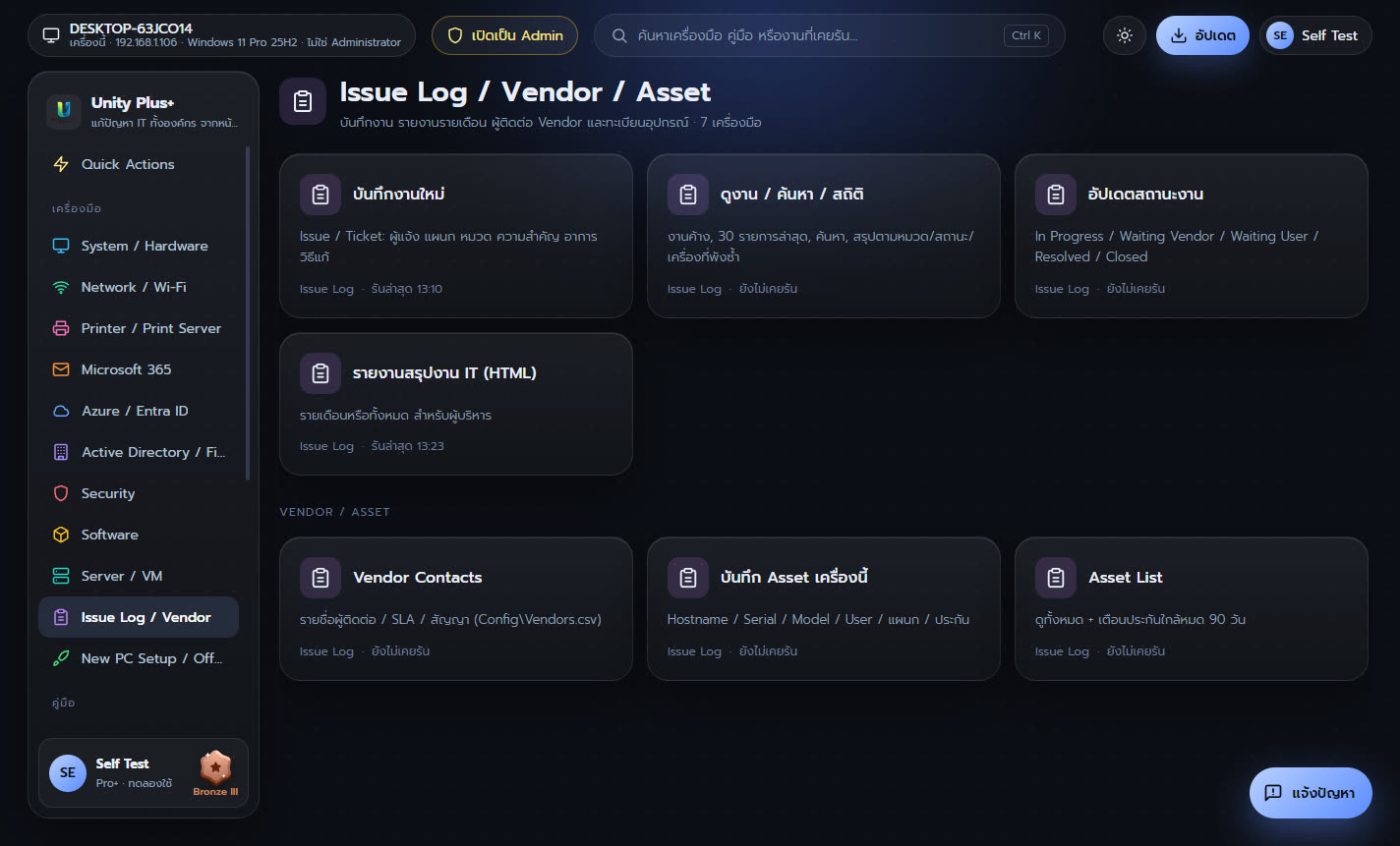Click the Ctrl K shortcut badge
The height and width of the screenshot is (846, 1400).
coord(1025,35)
